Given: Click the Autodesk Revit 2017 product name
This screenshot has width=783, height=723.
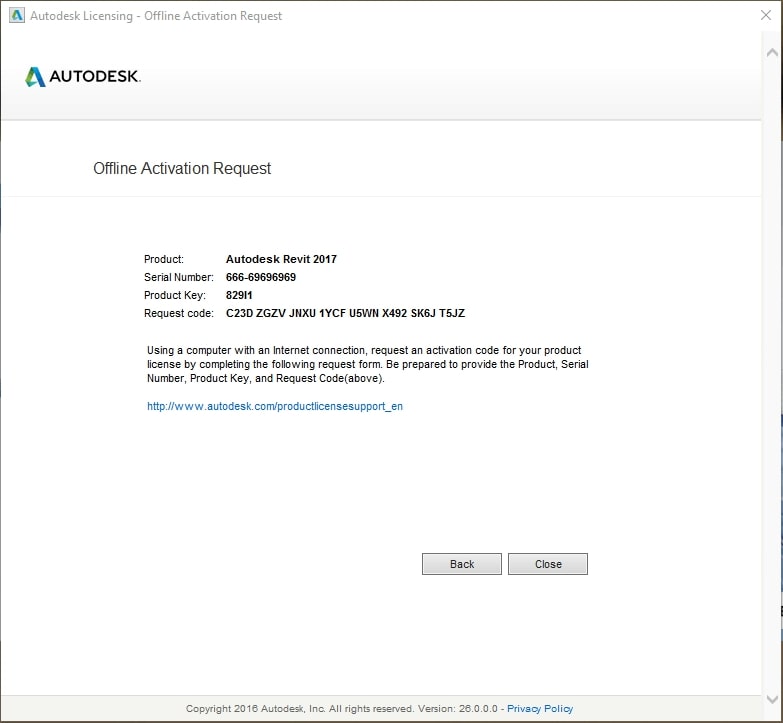Looking at the screenshot, I should (x=281, y=259).
